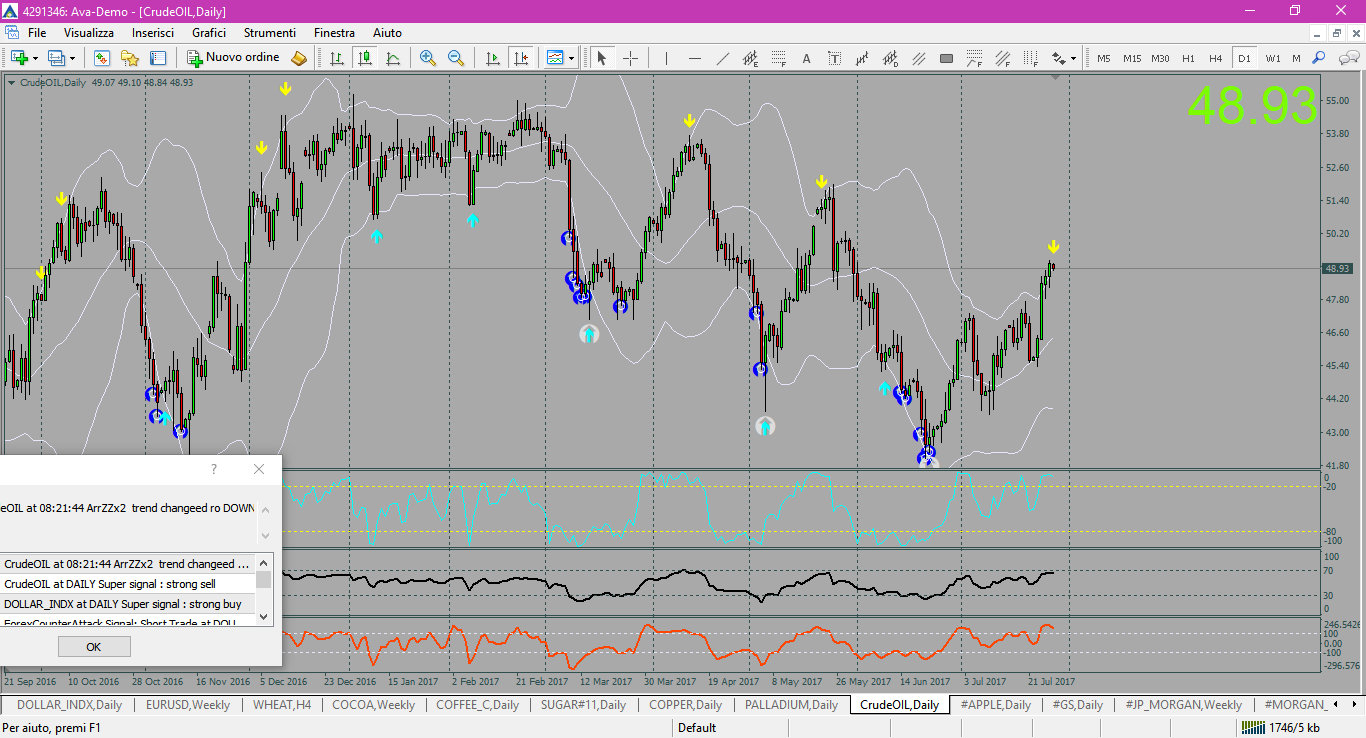Click the gray chart shift triangle marker
This screenshot has height=738, width=1366.
(1055, 77)
